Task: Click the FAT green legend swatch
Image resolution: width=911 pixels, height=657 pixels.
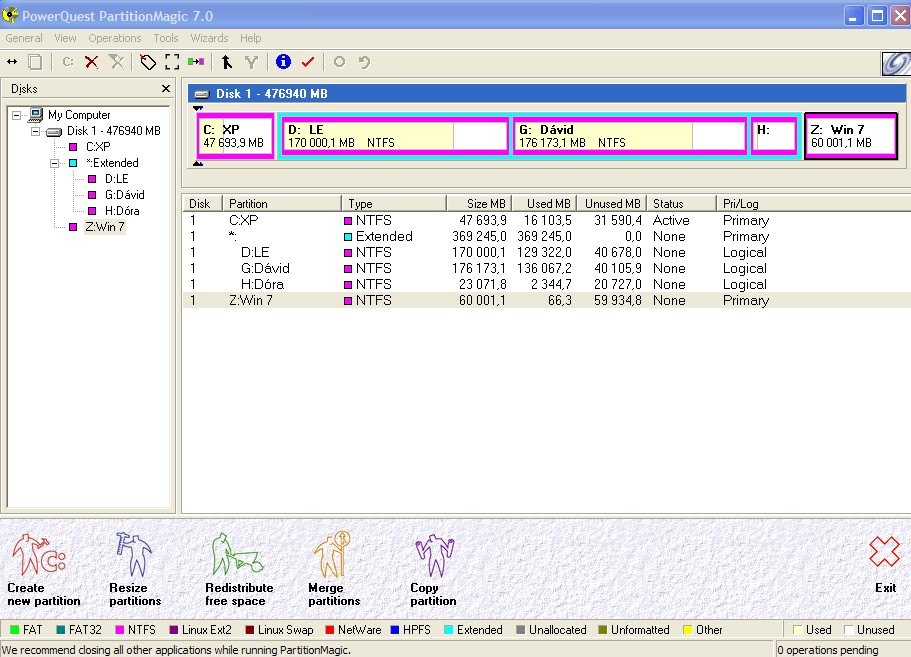Action: pos(15,630)
